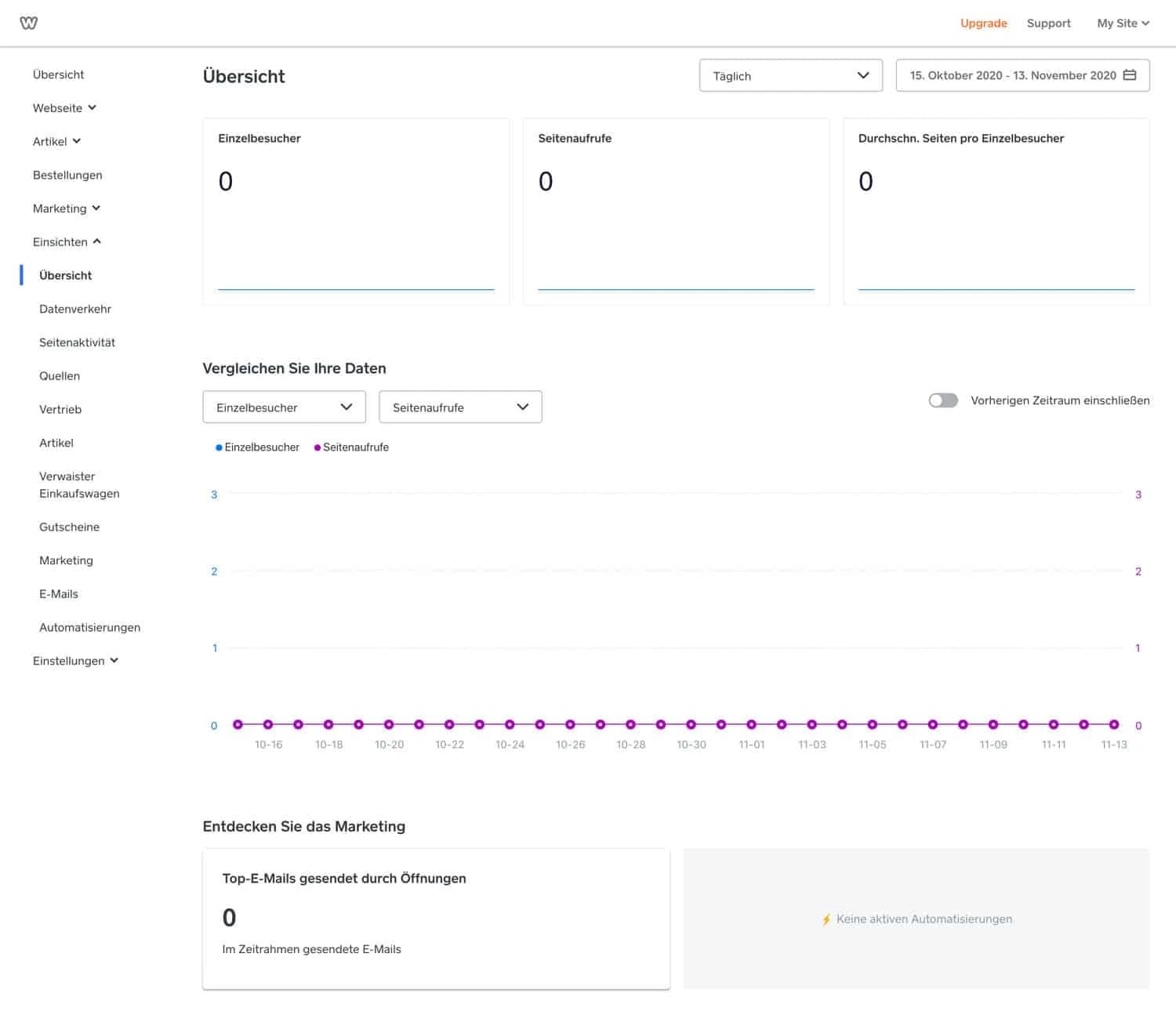Viewport: 1176px width, 1015px height.
Task: Collapse the Einsichten section
Action: [x=67, y=241]
